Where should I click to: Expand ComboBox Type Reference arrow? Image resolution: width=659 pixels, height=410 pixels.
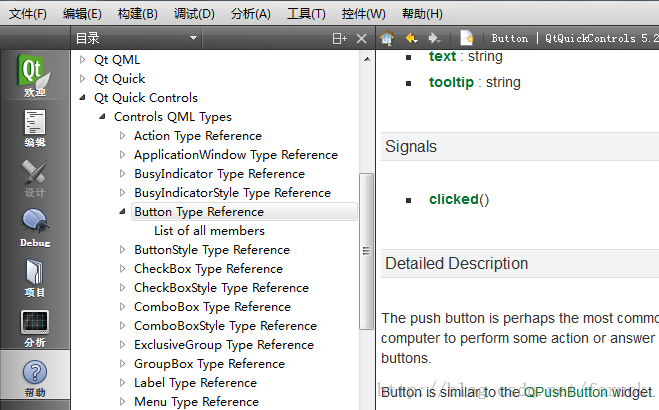point(122,307)
